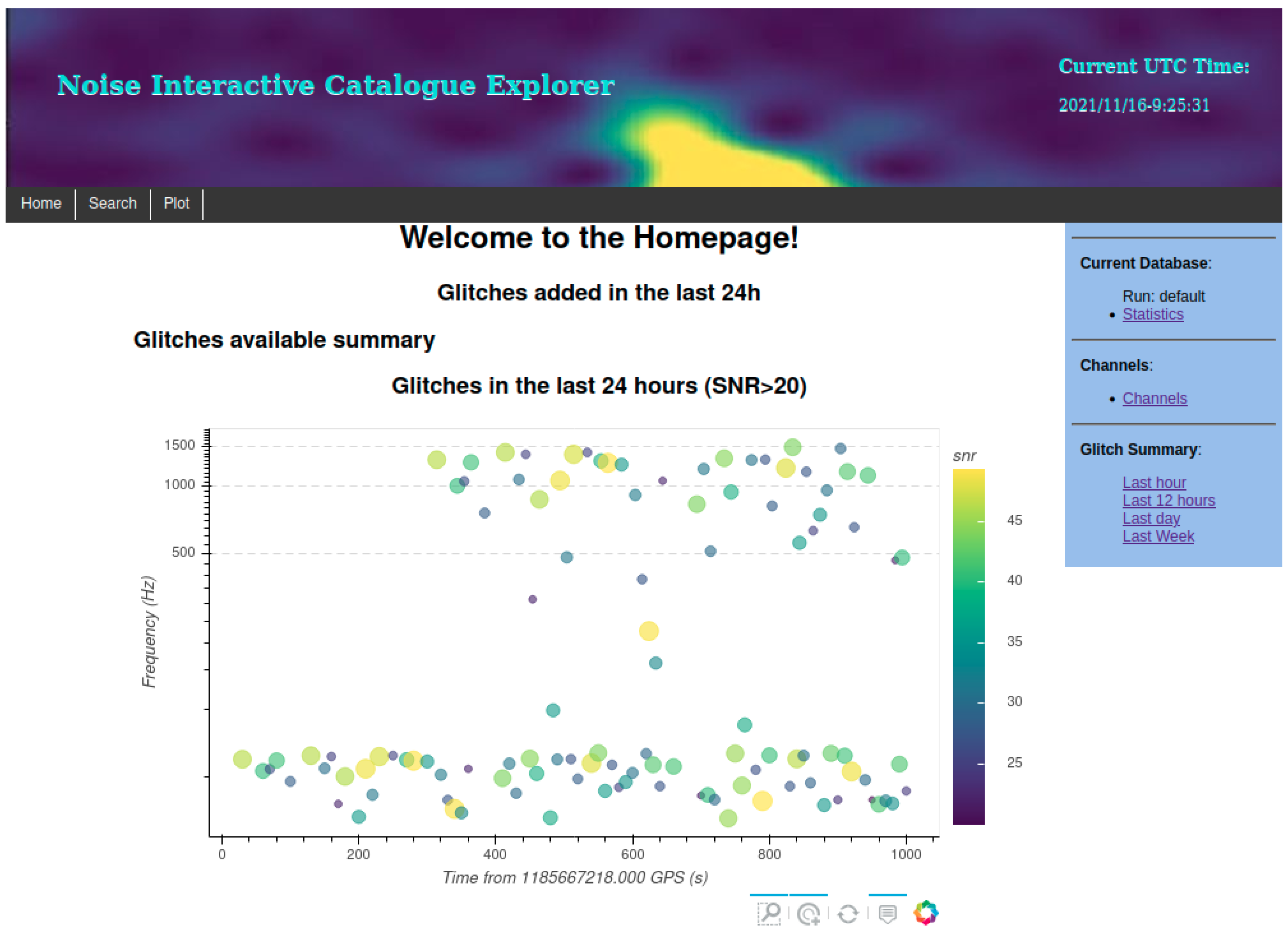Click the Frequency (Hz) axis label
The image size is (1288, 935).
click(x=149, y=631)
